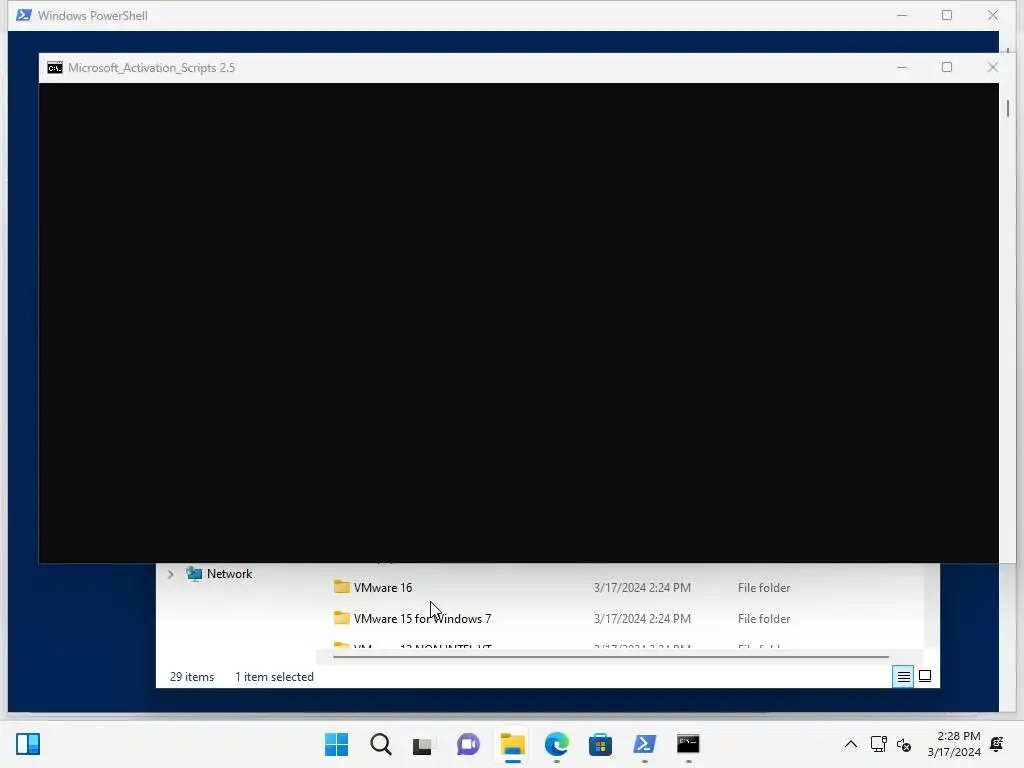Open Microsoft_Activation_Scripts window system icon
Screen dimensions: 1024x768
(x=55, y=68)
